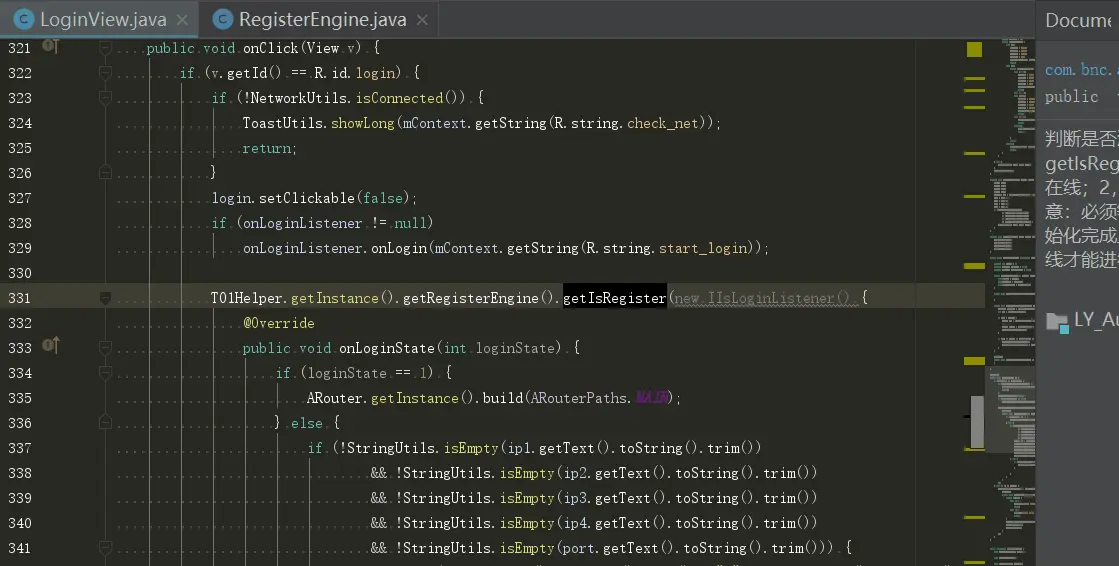Collapse the anonymous listener fold at line 331
Image resolution: width=1119 pixels, height=566 pixels.
(105, 298)
